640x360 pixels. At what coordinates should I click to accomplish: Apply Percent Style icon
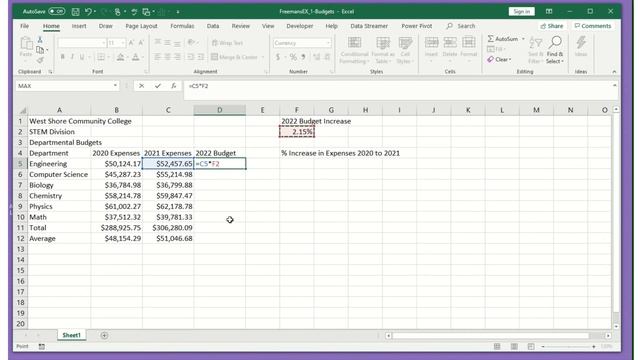293,57
